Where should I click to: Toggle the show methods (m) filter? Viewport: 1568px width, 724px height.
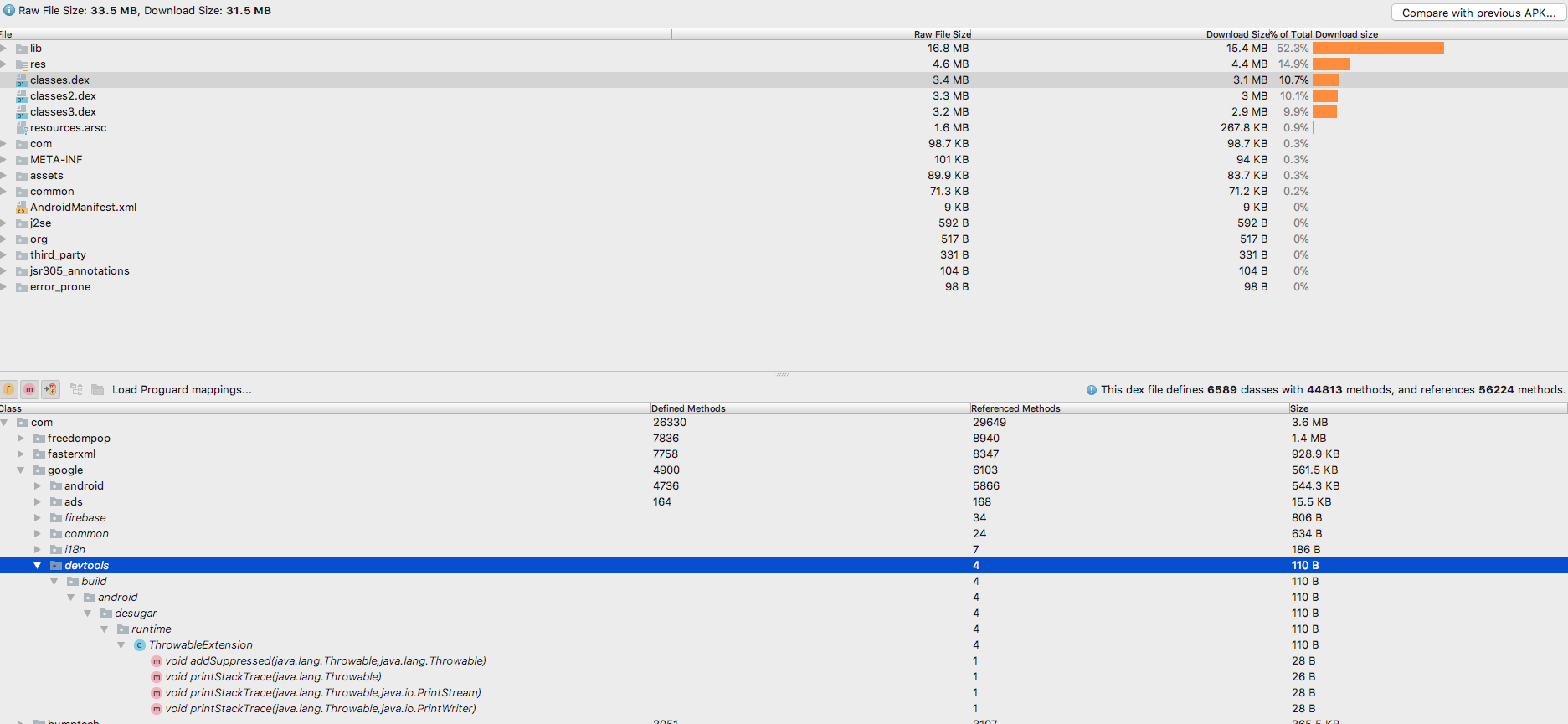tap(29, 389)
